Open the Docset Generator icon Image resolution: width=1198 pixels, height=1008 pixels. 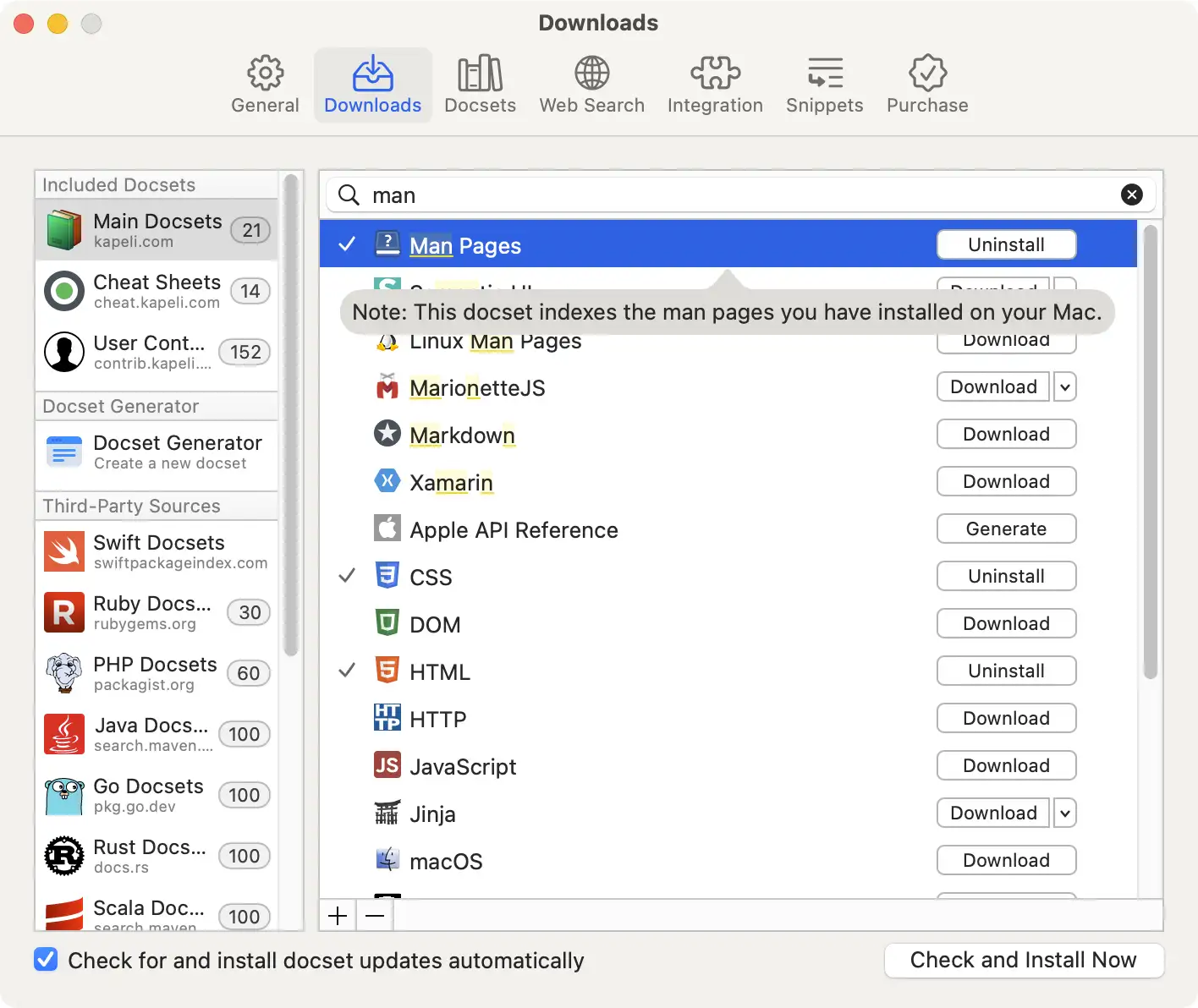point(64,452)
